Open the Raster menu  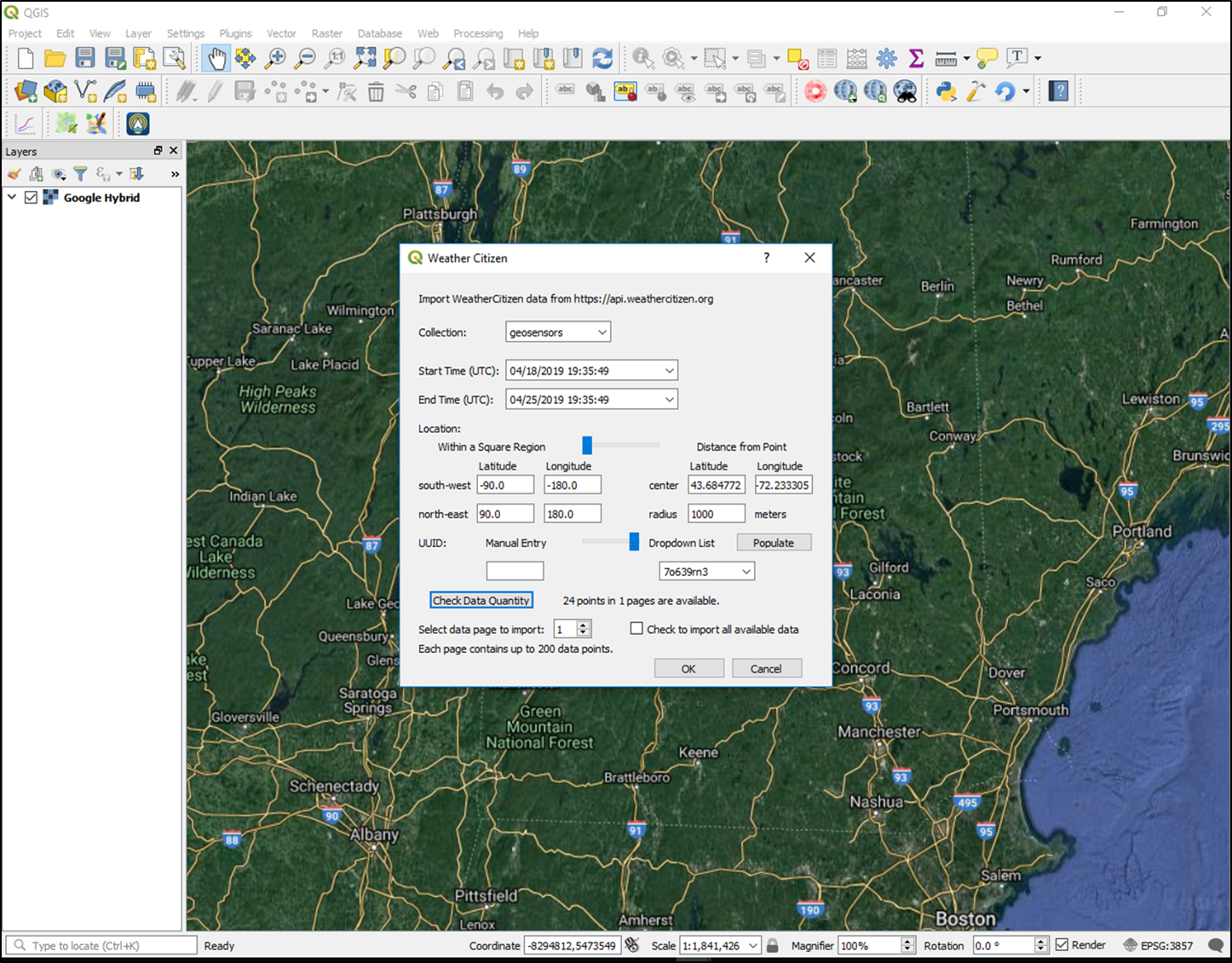tap(326, 33)
